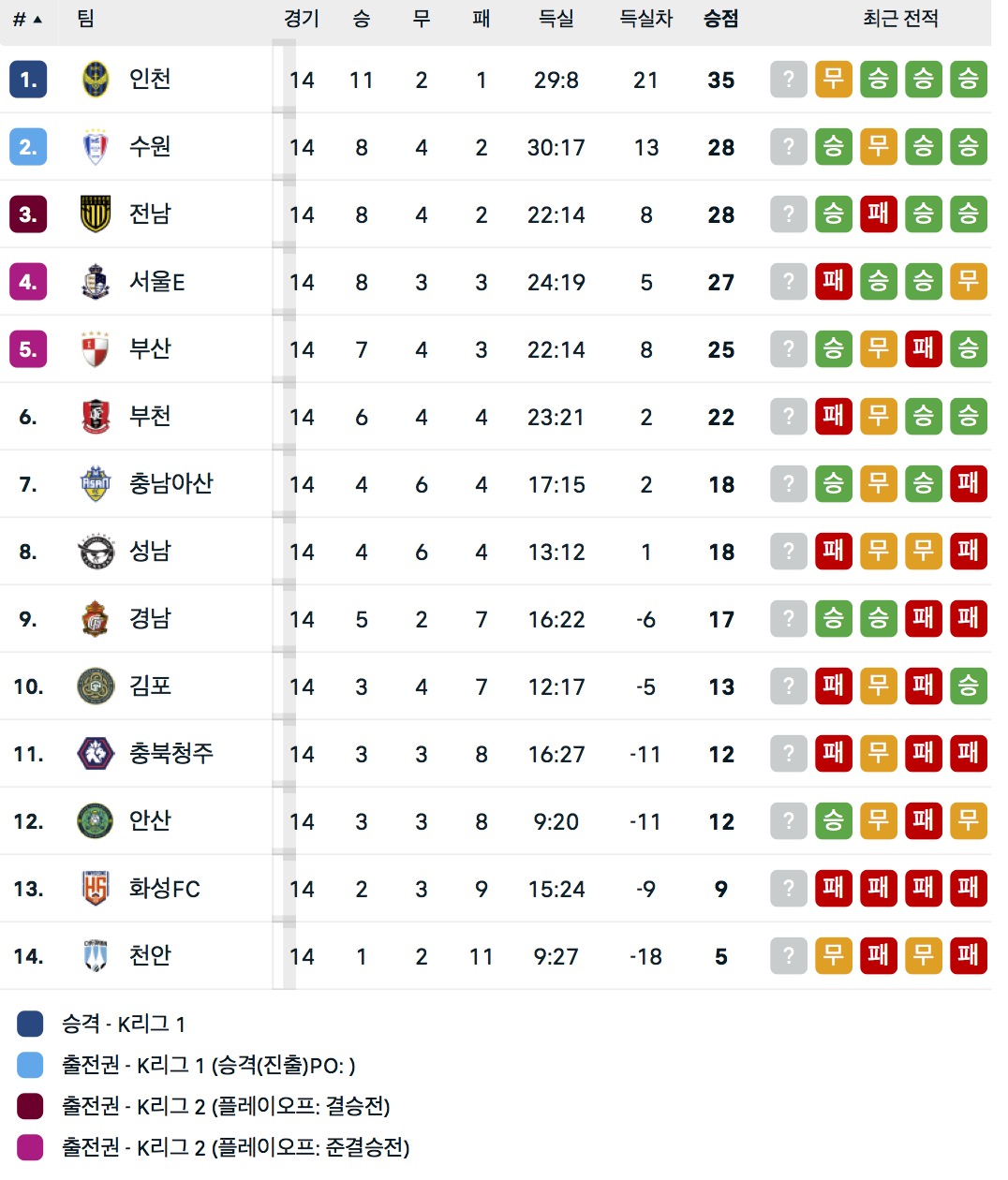
Task: Click the 김포 round green emblem
Action: [x=96, y=686]
